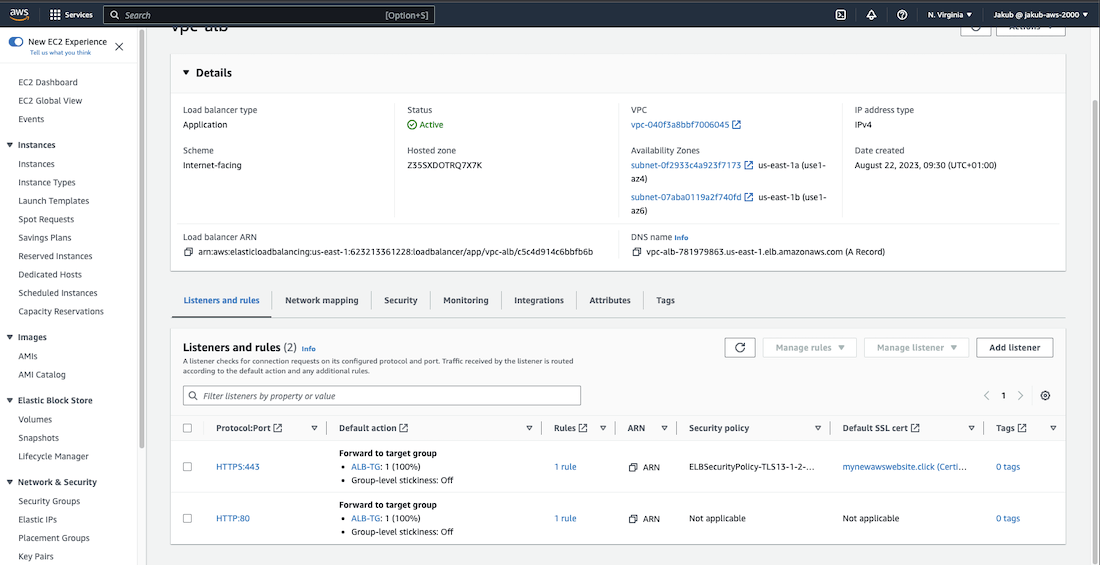Collapse the Elastic Block Store sidebar section
Screen dimensions: 1100x565
(10, 400)
